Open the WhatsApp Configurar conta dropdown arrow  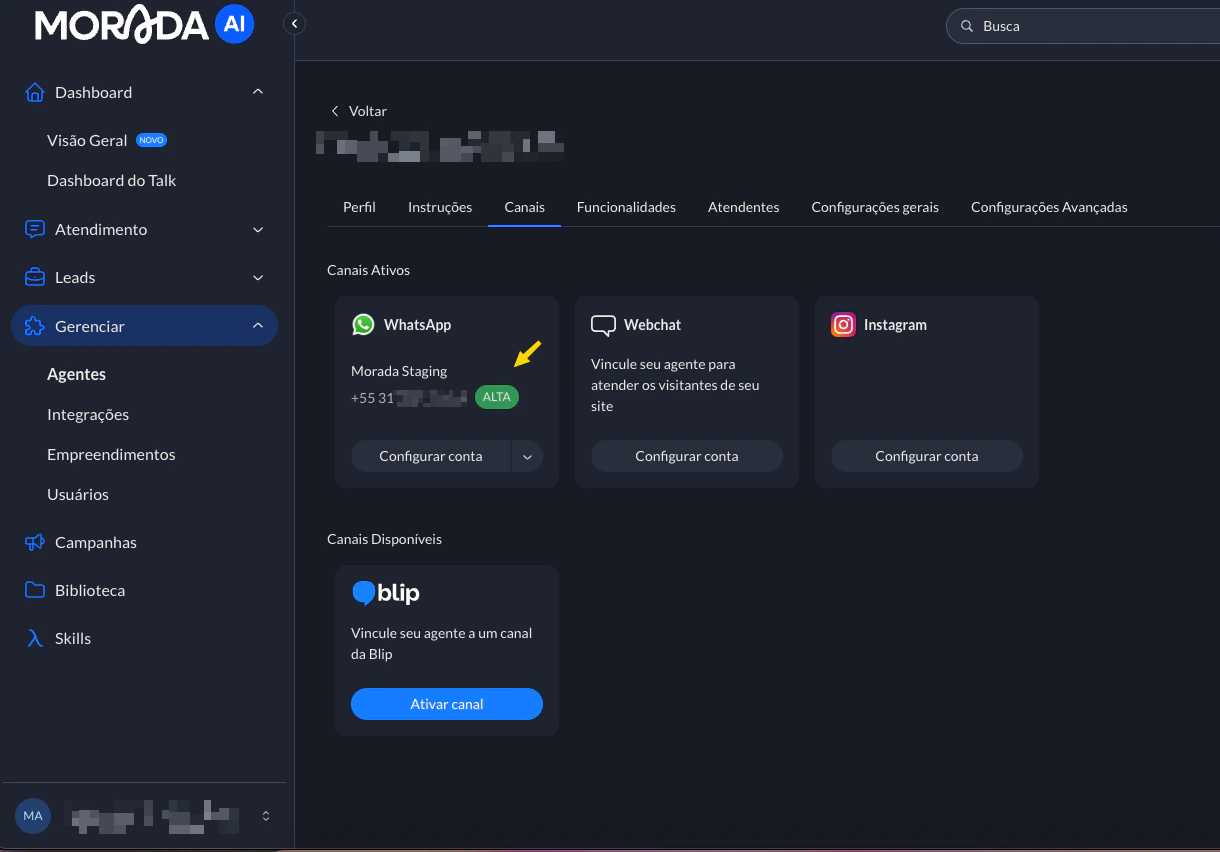coord(527,456)
